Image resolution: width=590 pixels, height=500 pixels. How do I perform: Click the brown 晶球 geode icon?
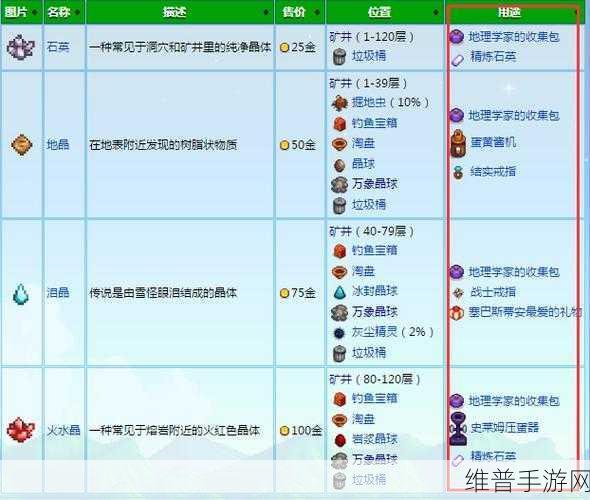coord(339,164)
